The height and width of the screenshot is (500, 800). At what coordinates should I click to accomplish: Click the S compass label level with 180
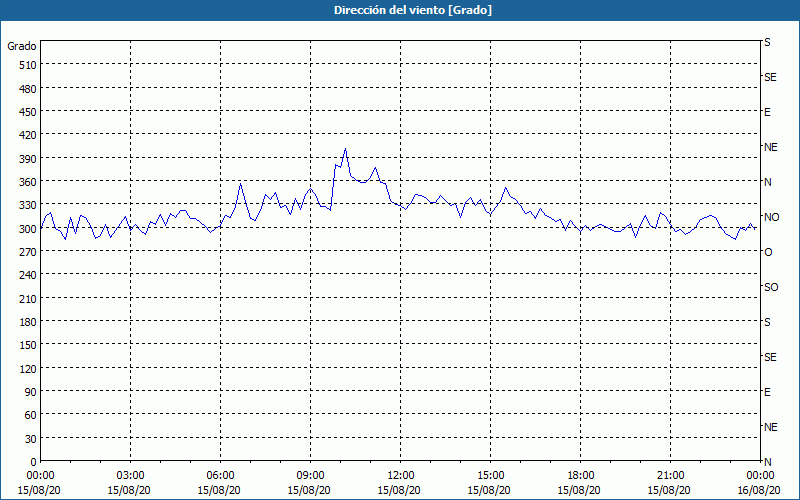pyautogui.click(x=767, y=322)
